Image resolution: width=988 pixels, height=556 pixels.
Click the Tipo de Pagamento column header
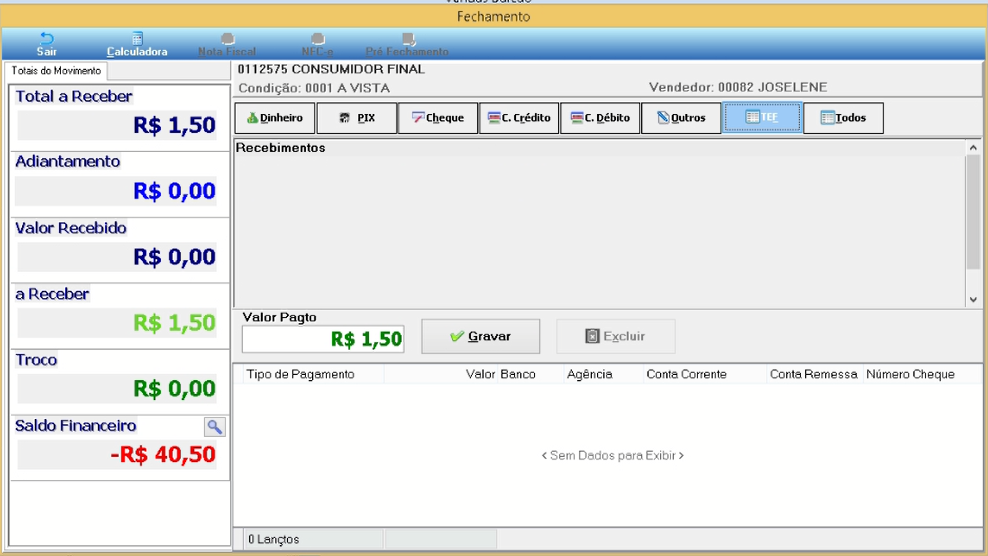314,374
